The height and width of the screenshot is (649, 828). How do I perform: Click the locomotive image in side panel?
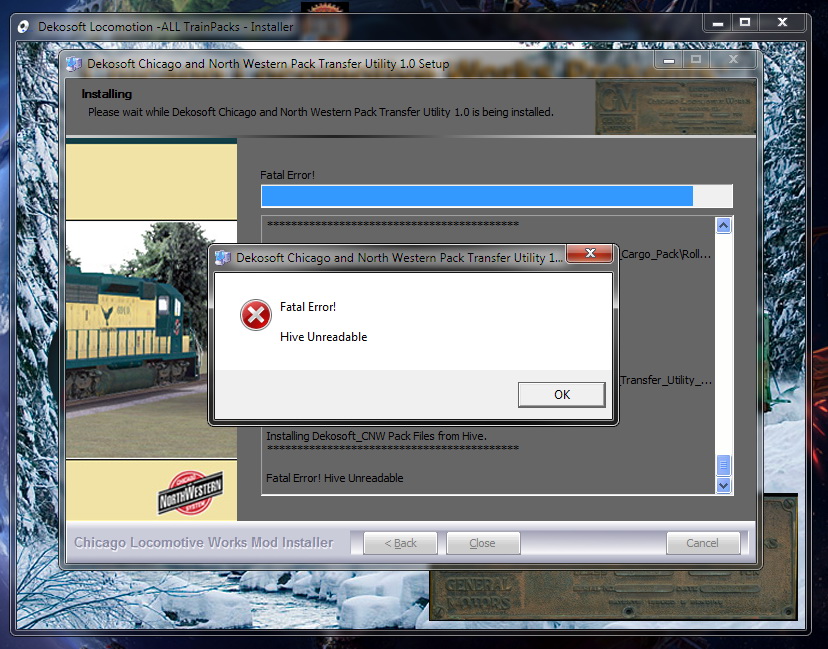[x=151, y=338]
